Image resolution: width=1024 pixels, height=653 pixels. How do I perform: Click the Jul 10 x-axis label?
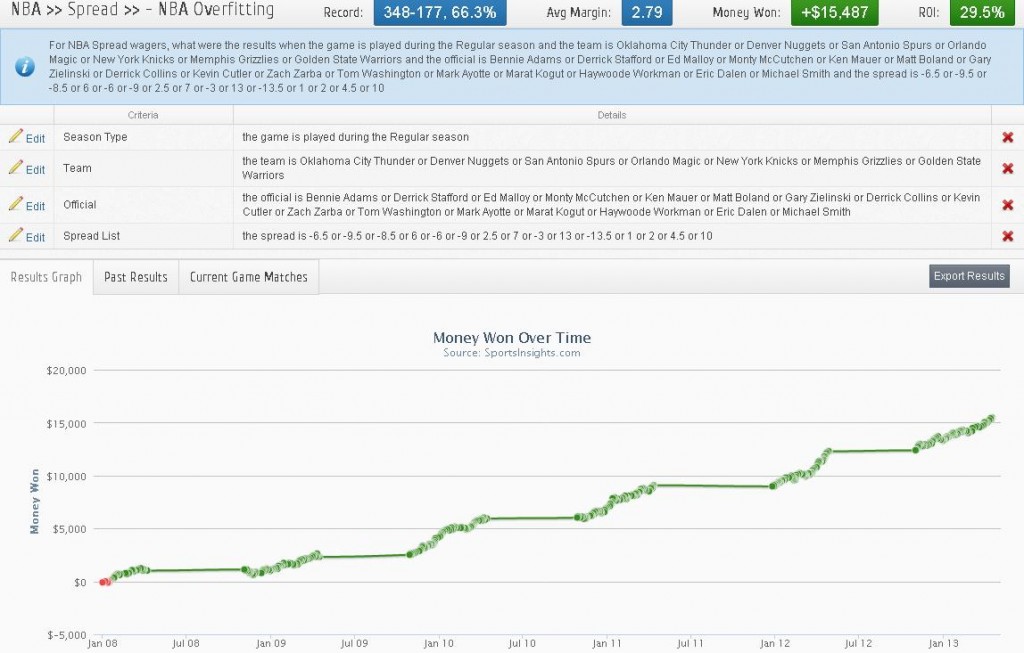coord(522,643)
